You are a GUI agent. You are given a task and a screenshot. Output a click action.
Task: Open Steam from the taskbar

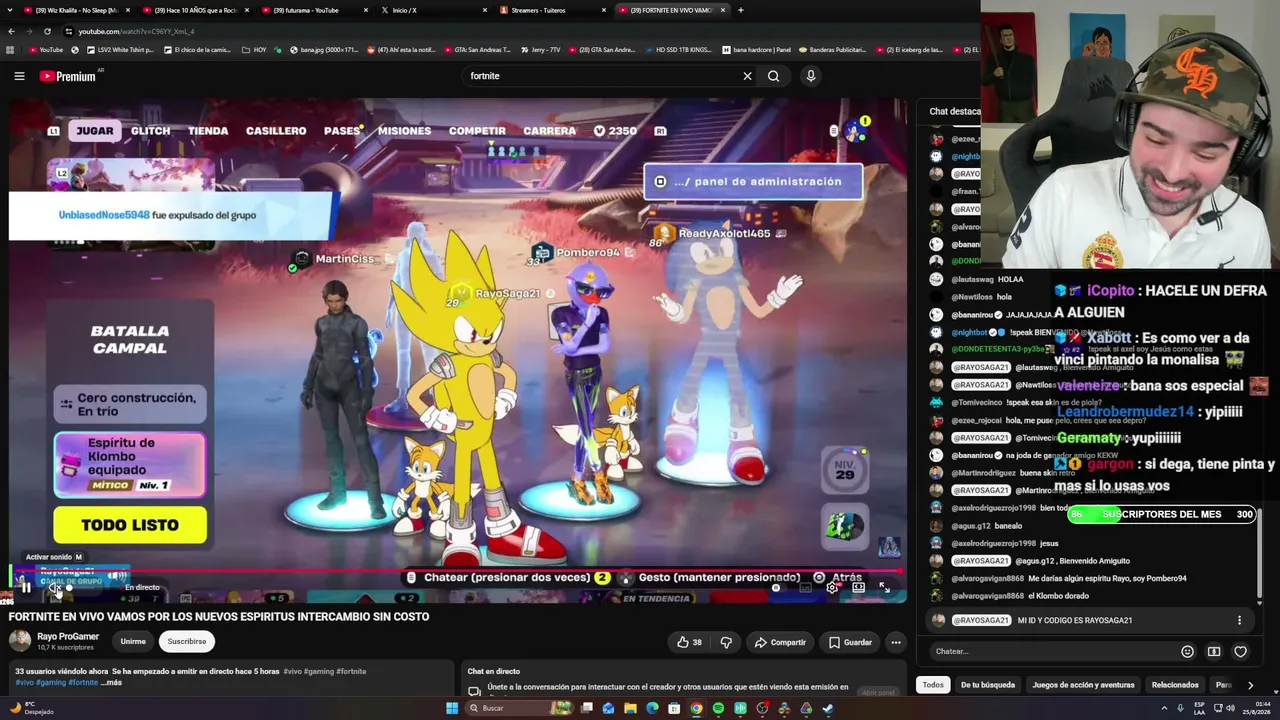pyautogui.click(x=828, y=708)
